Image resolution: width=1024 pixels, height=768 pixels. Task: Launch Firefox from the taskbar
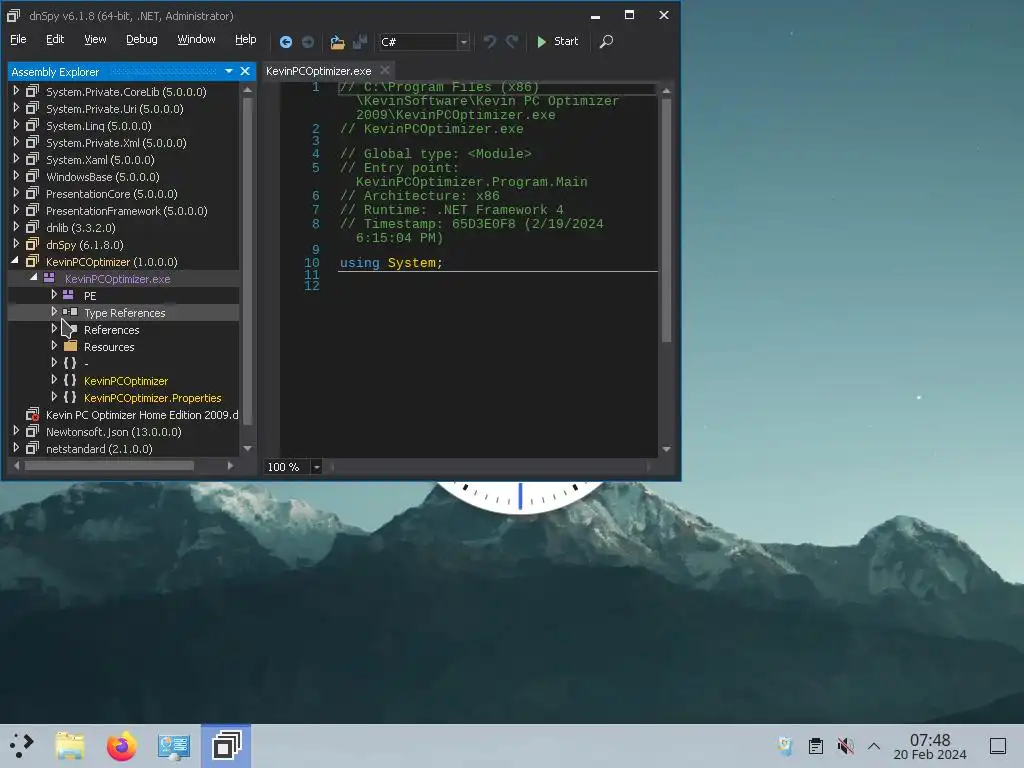tap(121, 745)
